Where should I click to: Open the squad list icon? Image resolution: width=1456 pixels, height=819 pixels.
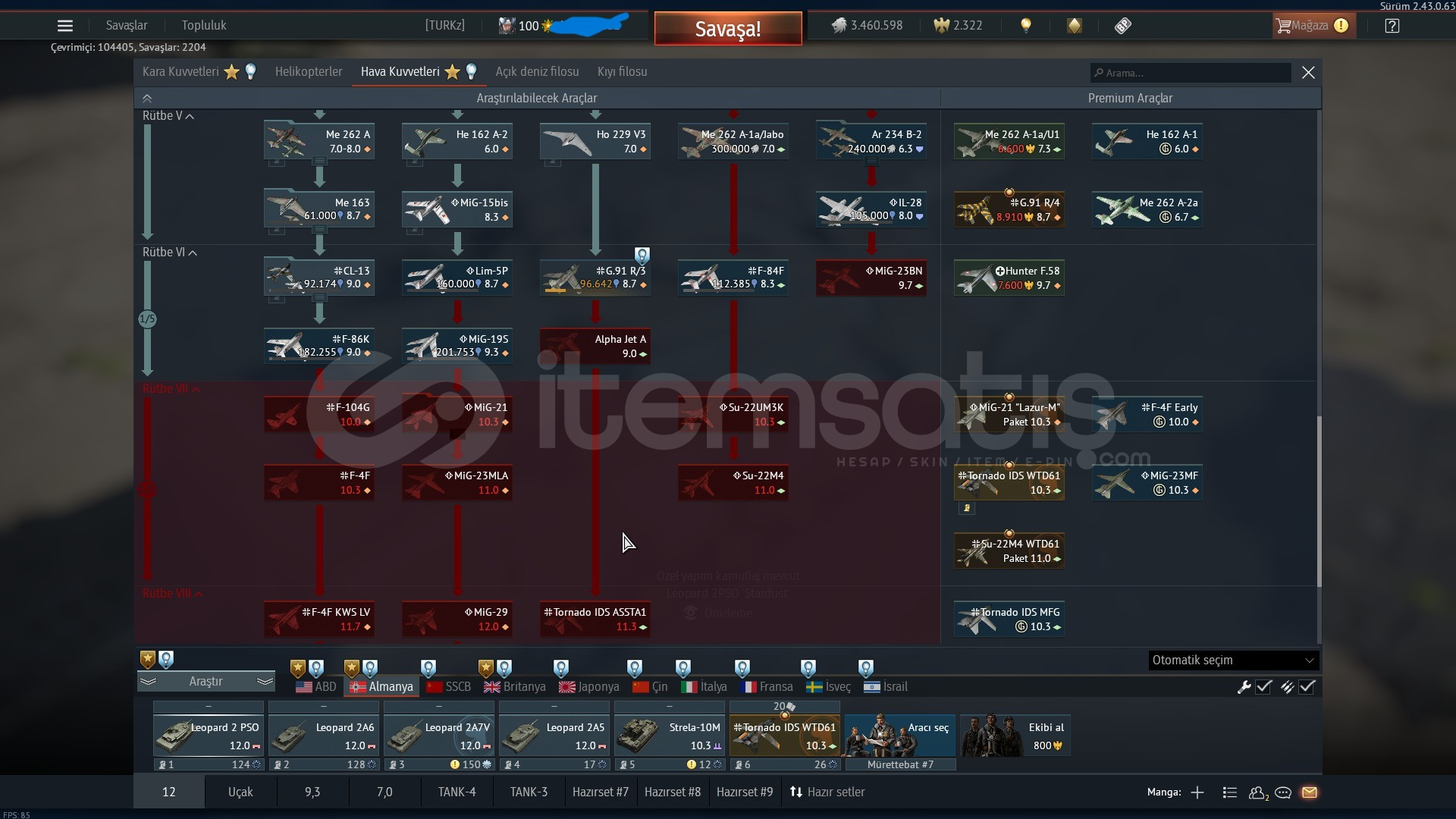point(1230,792)
